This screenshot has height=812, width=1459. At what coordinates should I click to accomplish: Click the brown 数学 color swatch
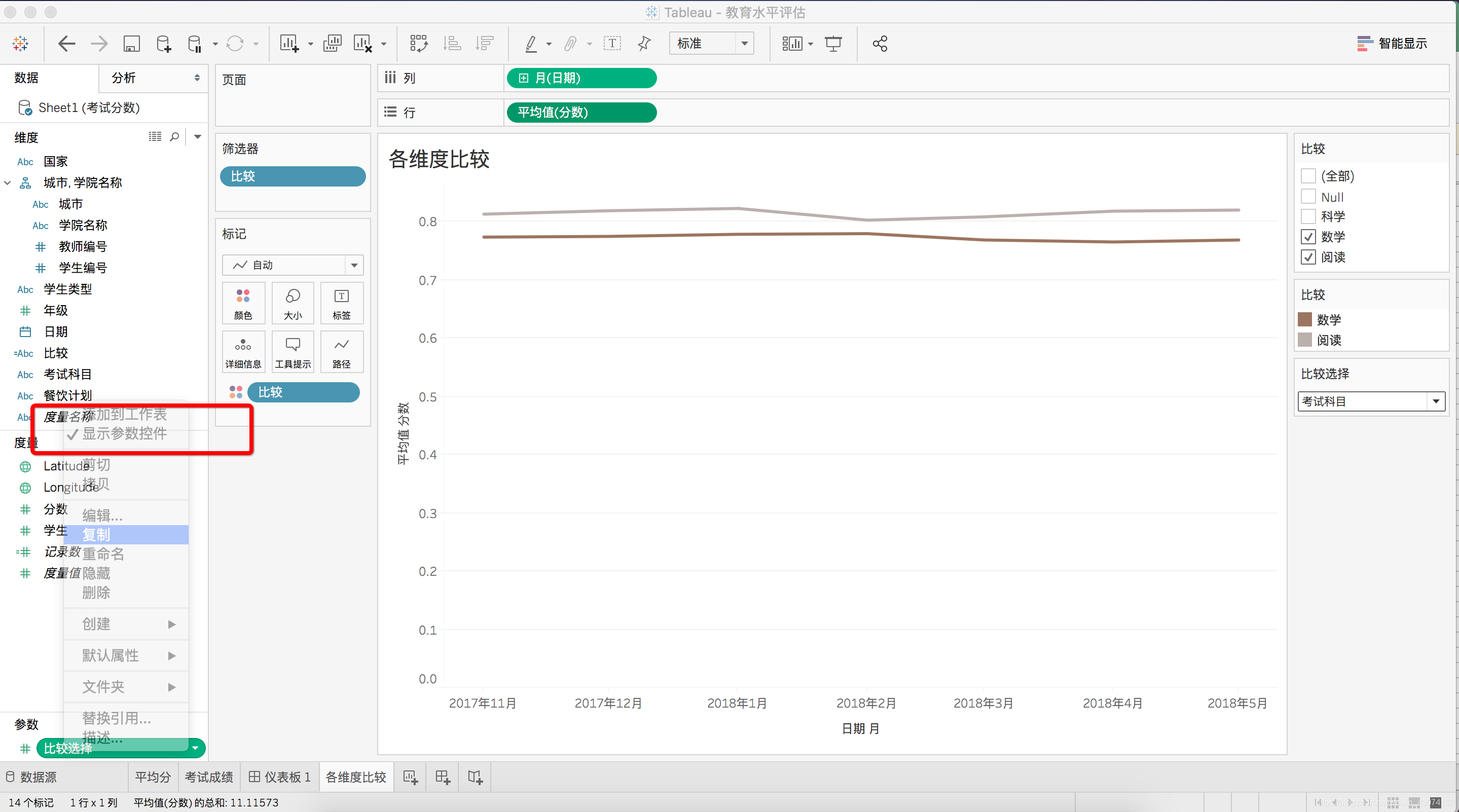tap(1306, 319)
